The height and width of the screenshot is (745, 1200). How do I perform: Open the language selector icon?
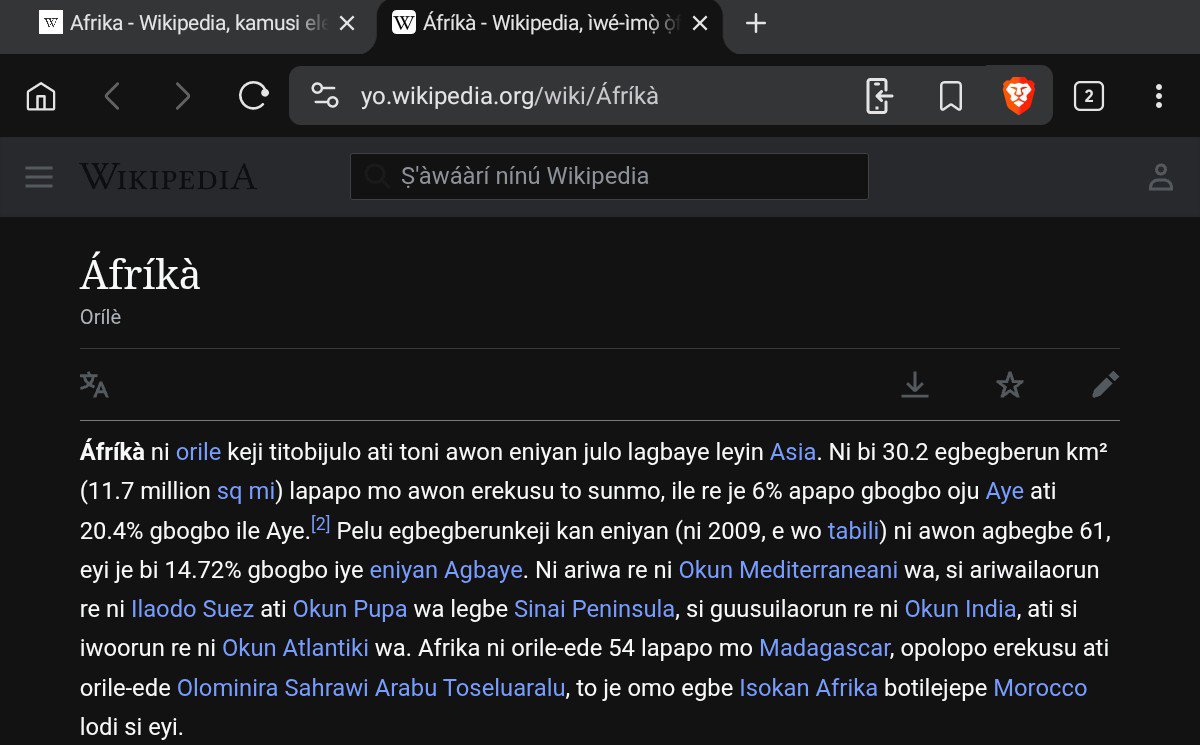[x=94, y=384]
